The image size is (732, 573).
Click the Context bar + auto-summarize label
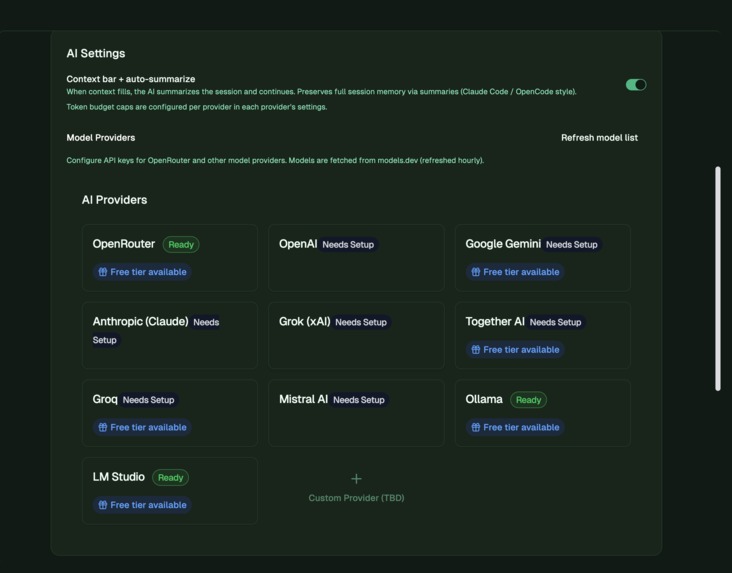pos(131,79)
